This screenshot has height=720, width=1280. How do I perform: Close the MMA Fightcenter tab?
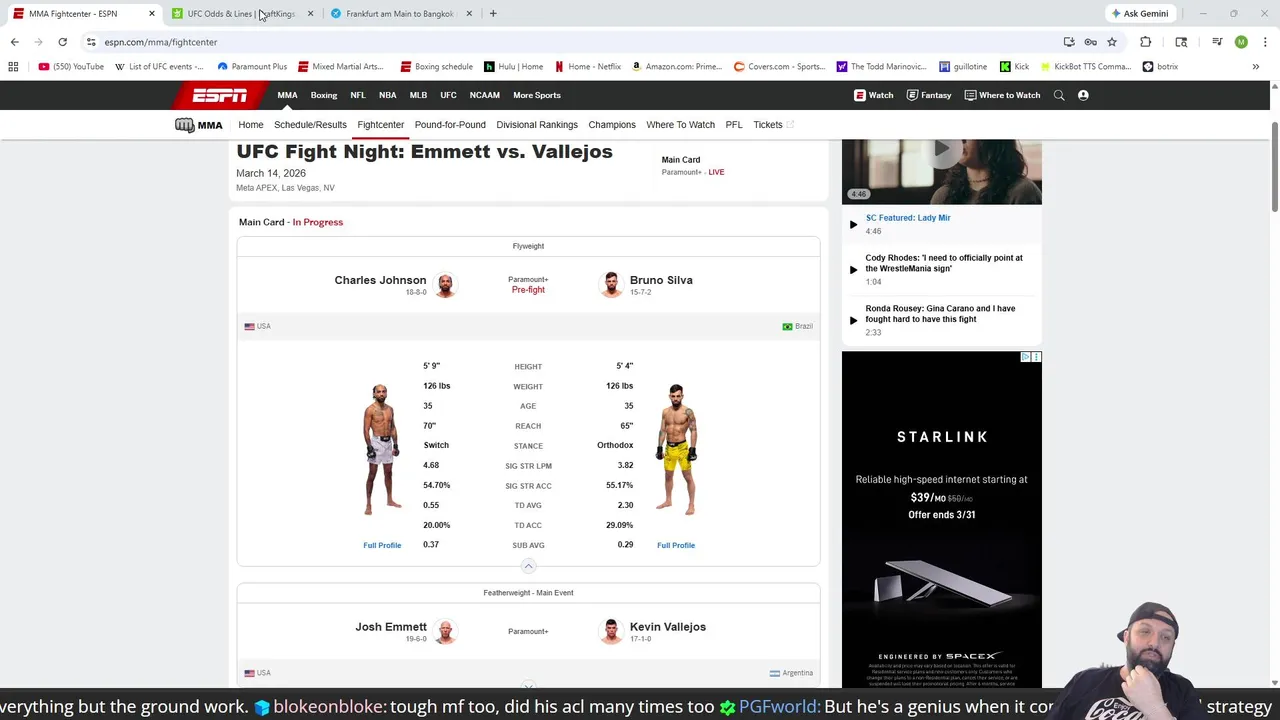point(152,14)
